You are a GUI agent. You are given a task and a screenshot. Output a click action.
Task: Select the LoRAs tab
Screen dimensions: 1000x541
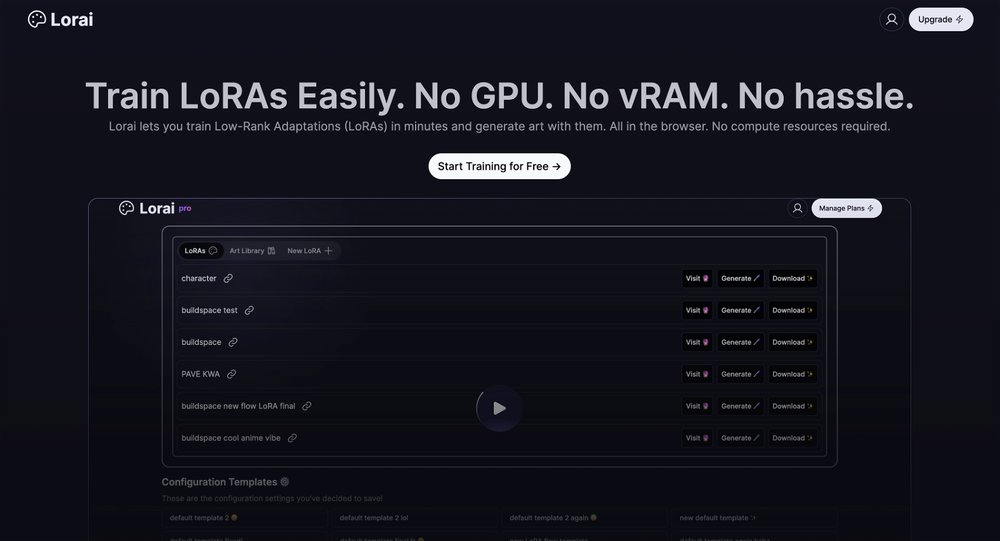point(200,251)
